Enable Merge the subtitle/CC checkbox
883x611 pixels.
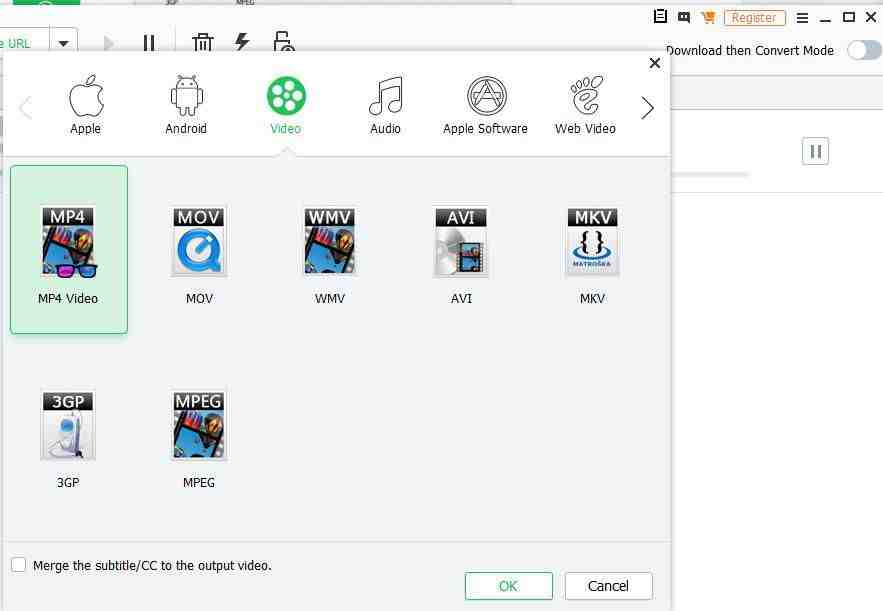coord(19,565)
